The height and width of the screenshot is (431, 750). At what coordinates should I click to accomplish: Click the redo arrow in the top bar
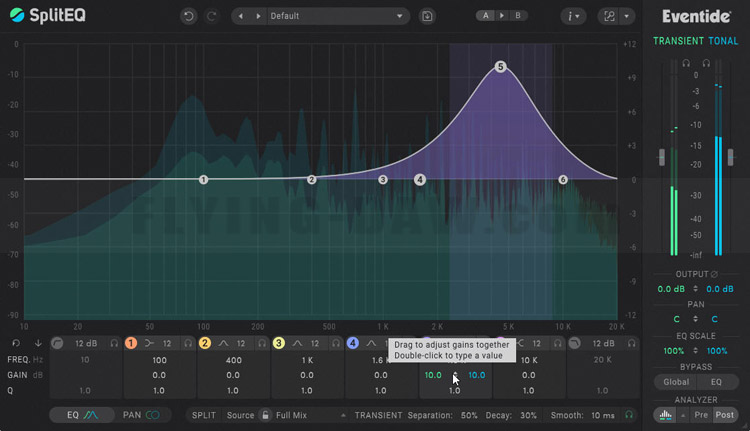211,16
